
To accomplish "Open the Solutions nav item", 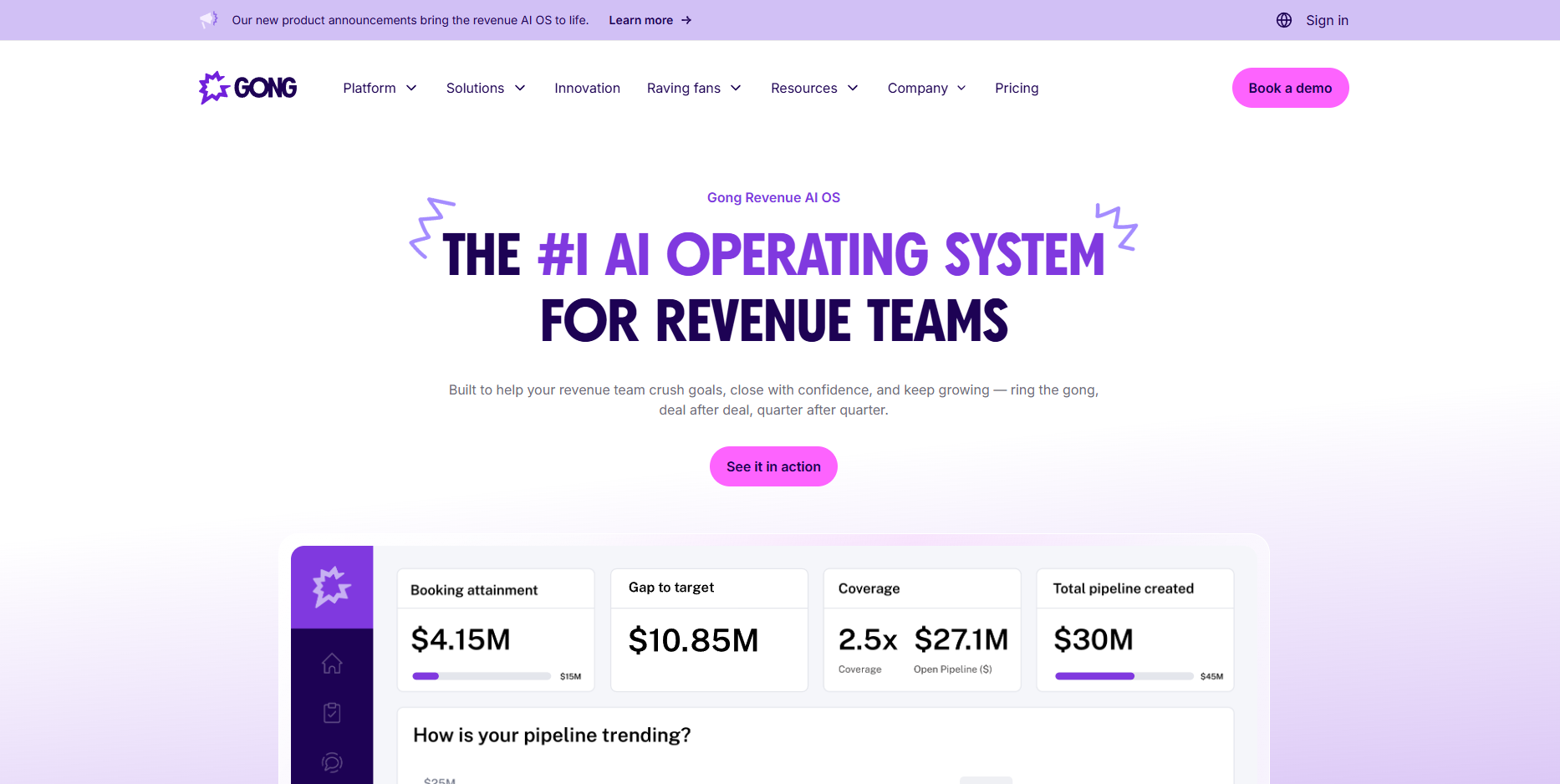I will 475,88.
